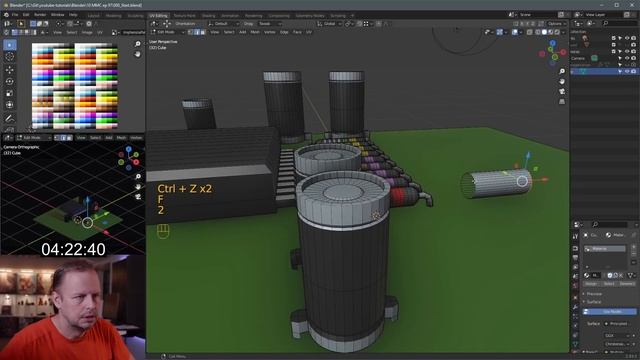Open the Edit Mode dropdown in the main viewport
This screenshot has width=640, height=360.
tap(169, 32)
